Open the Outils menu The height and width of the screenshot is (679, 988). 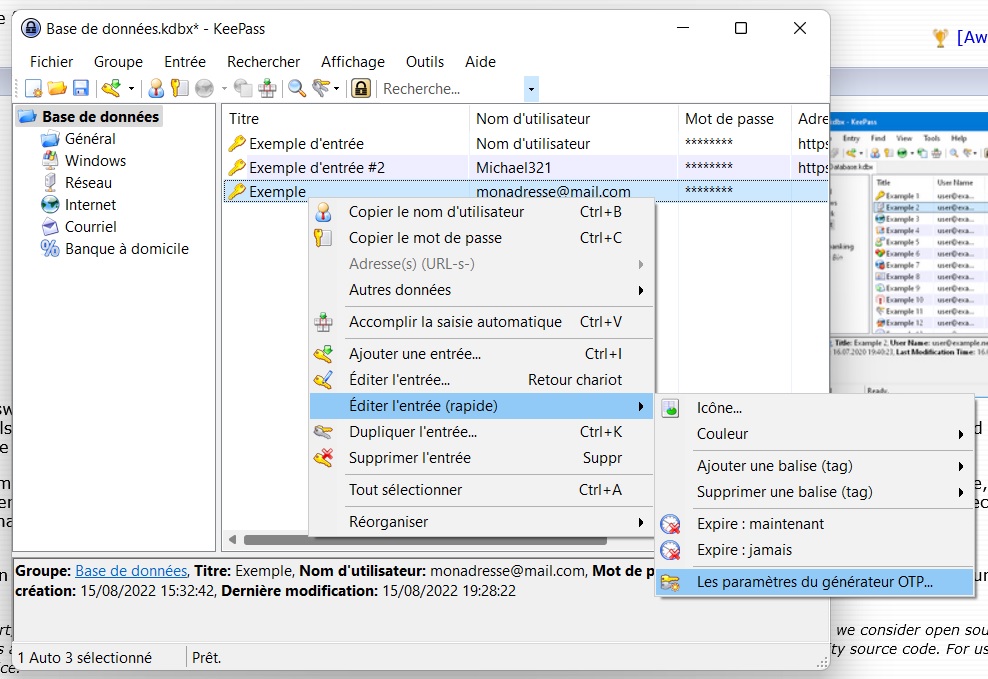pyautogui.click(x=425, y=62)
